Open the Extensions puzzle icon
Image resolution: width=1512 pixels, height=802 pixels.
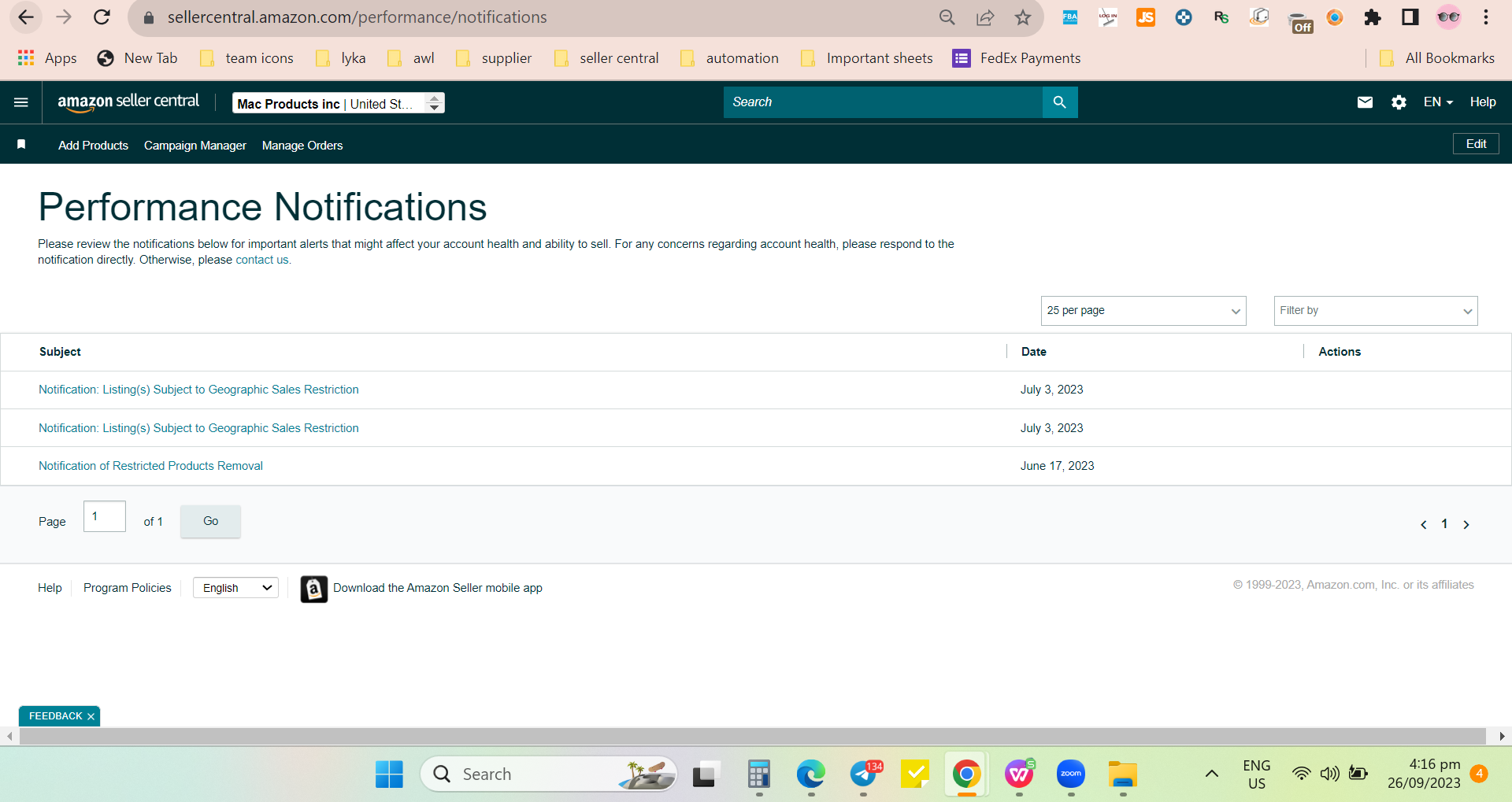point(1373,17)
